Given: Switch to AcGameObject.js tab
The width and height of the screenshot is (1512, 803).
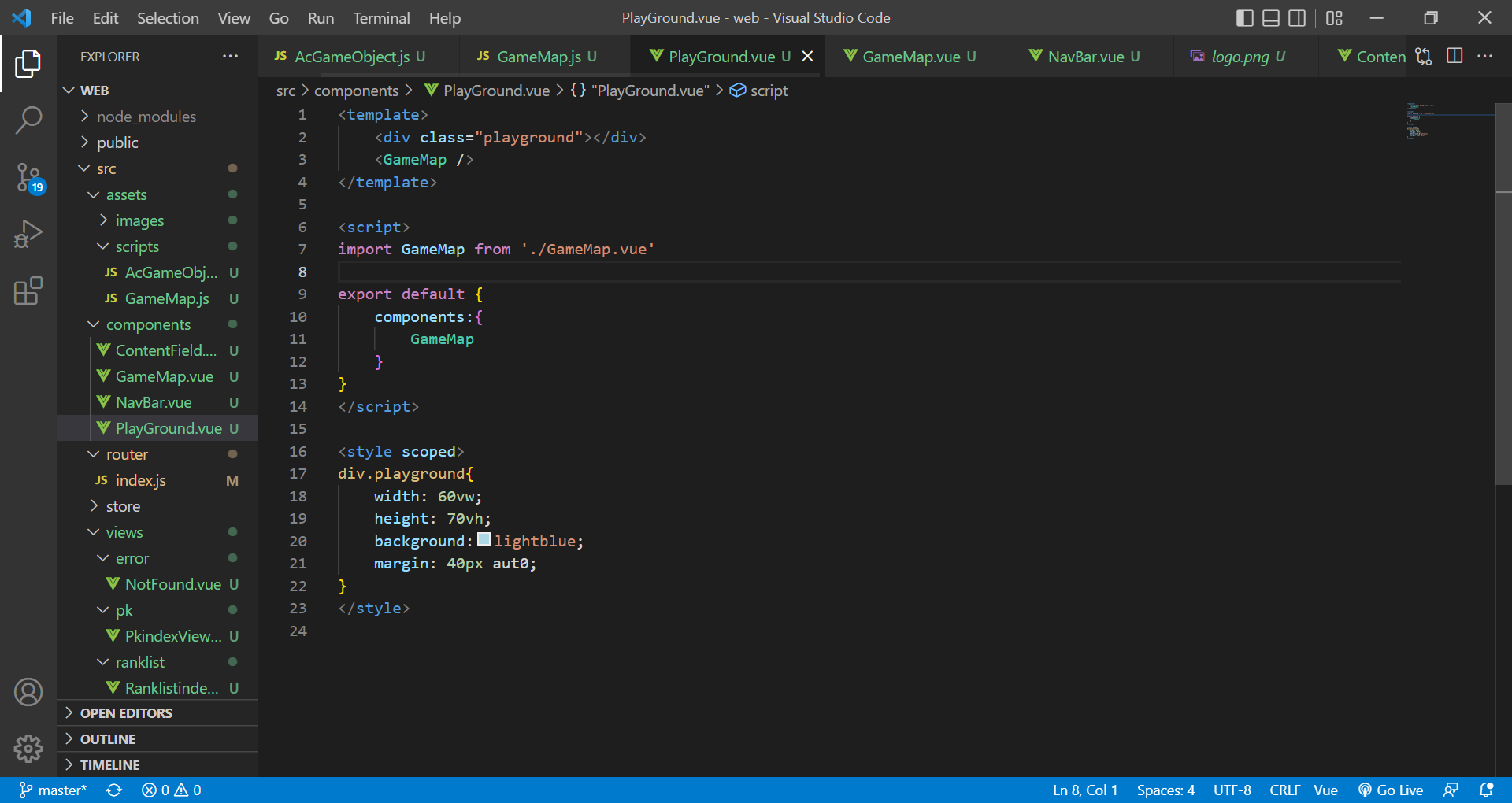Looking at the screenshot, I should (358, 56).
